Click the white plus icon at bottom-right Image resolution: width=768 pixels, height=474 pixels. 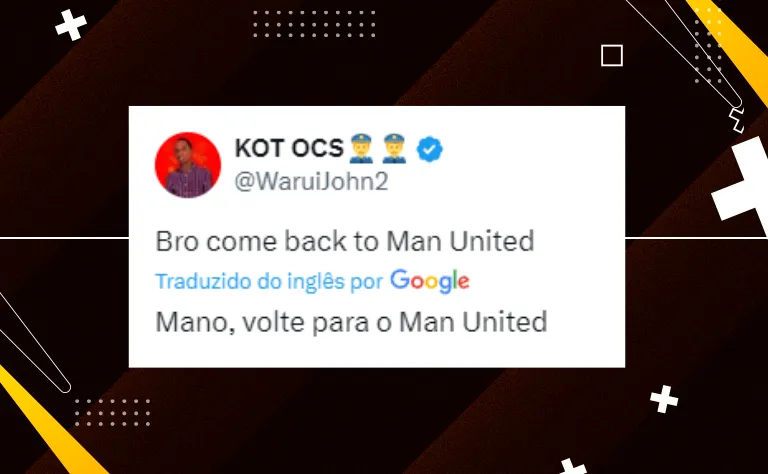click(x=664, y=399)
